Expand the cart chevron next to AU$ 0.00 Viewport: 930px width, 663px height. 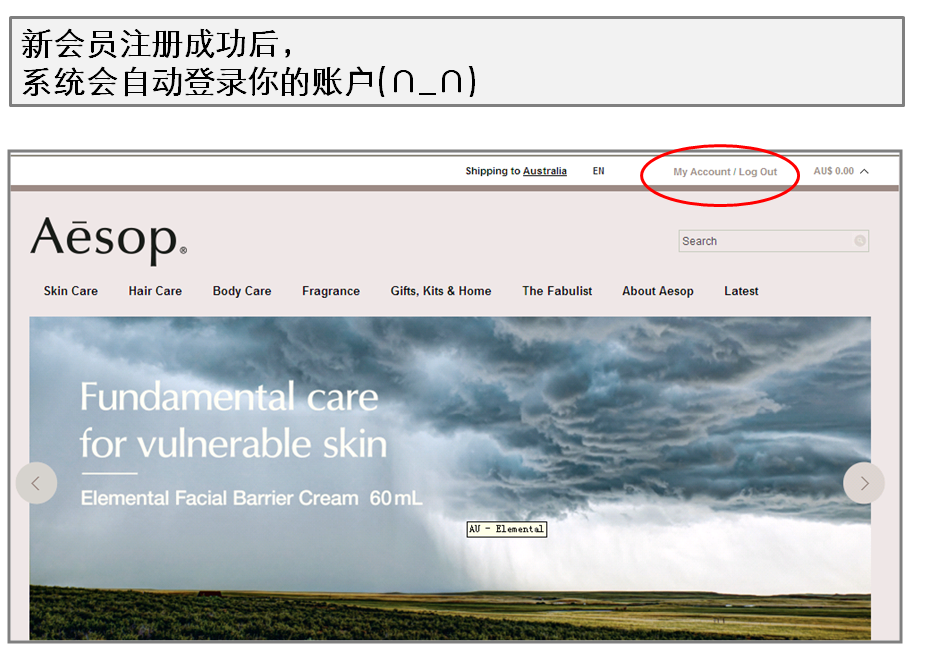coord(865,171)
